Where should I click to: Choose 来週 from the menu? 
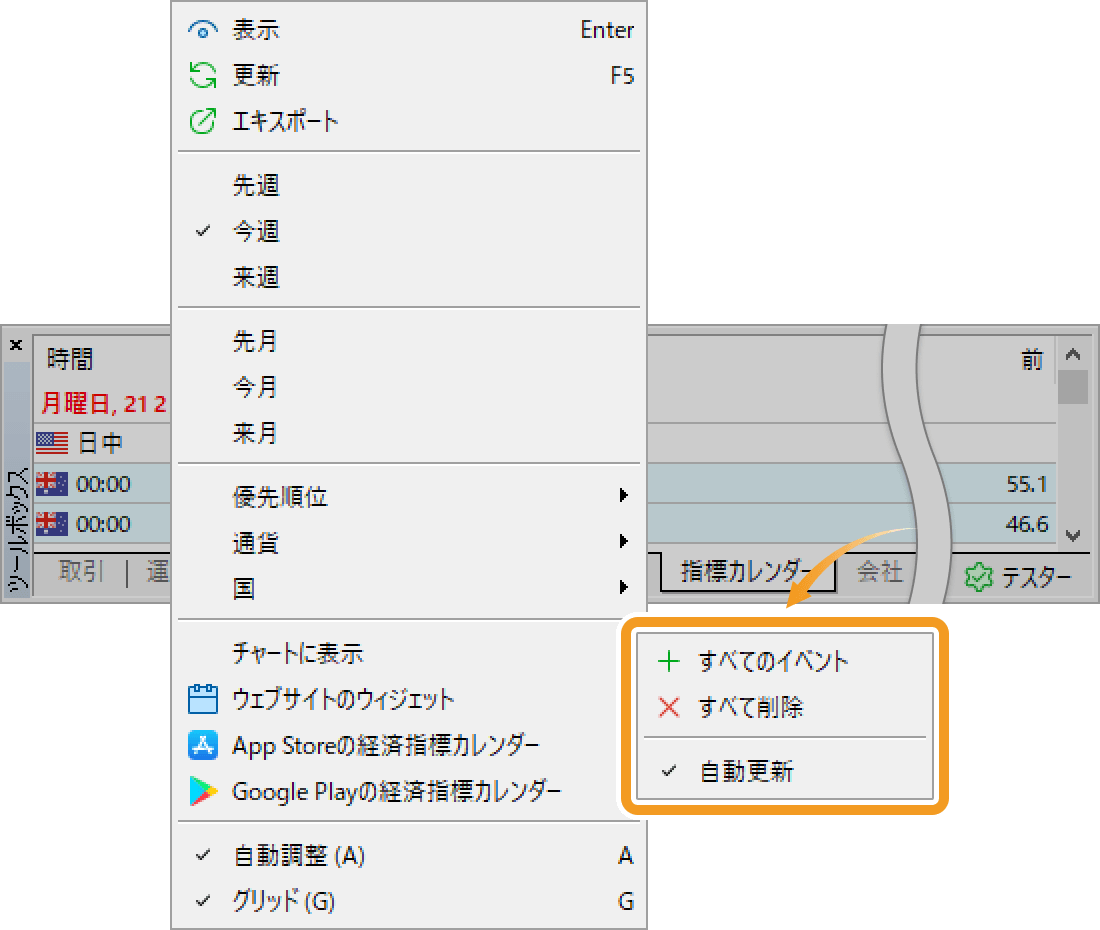(409, 277)
